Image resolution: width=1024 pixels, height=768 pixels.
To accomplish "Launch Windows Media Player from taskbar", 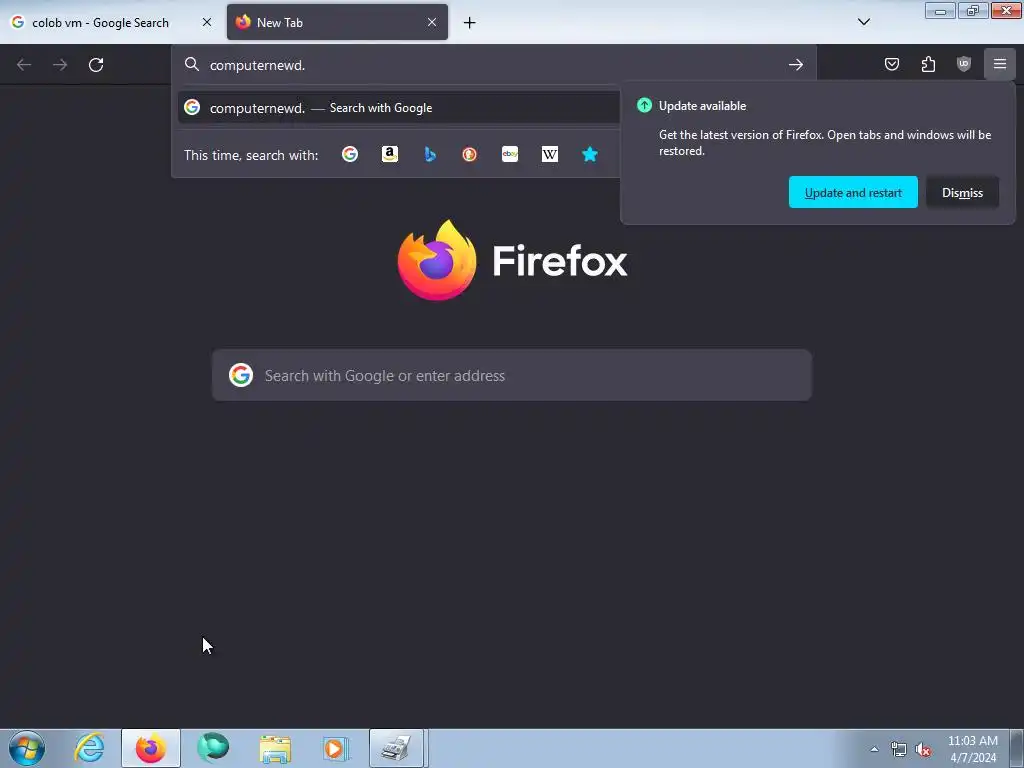I will coord(336,748).
